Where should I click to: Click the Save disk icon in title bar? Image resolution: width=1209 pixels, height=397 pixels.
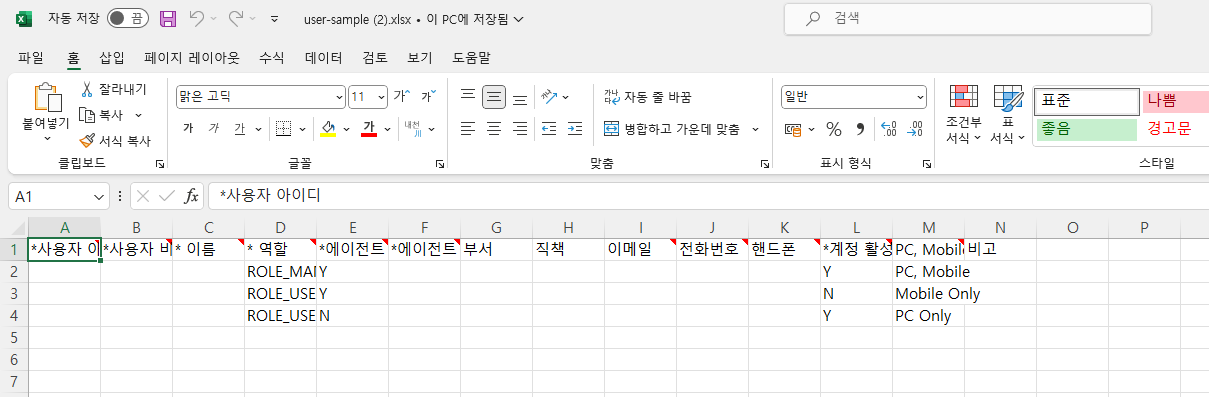pyautogui.click(x=168, y=19)
